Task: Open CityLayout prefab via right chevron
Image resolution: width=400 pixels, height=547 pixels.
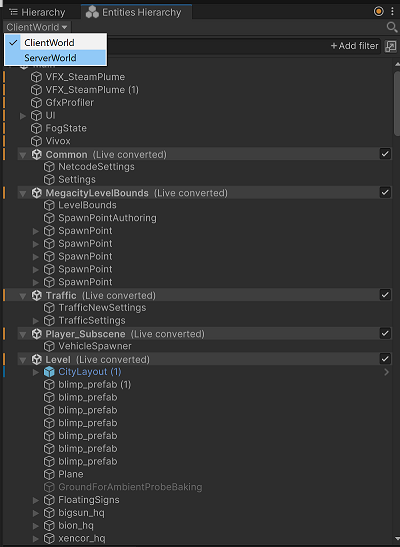Action: [386, 372]
